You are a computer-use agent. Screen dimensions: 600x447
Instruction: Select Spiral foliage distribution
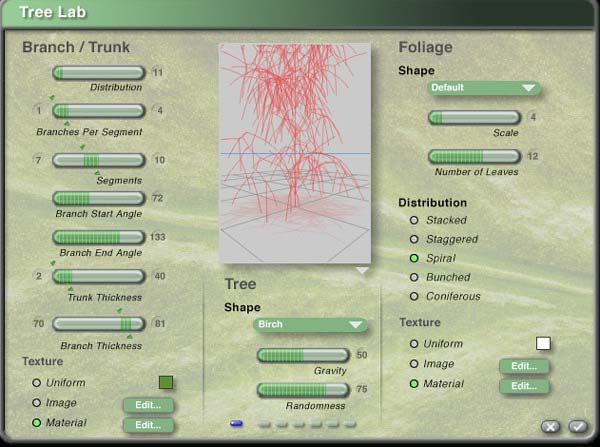(x=414, y=258)
